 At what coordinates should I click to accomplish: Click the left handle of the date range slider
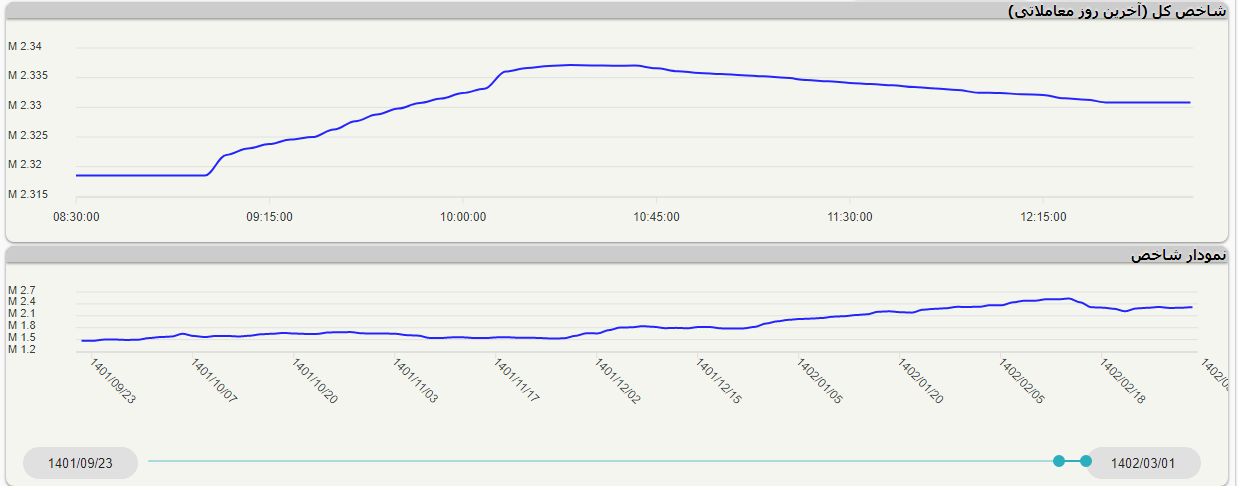click(x=1059, y=461)
